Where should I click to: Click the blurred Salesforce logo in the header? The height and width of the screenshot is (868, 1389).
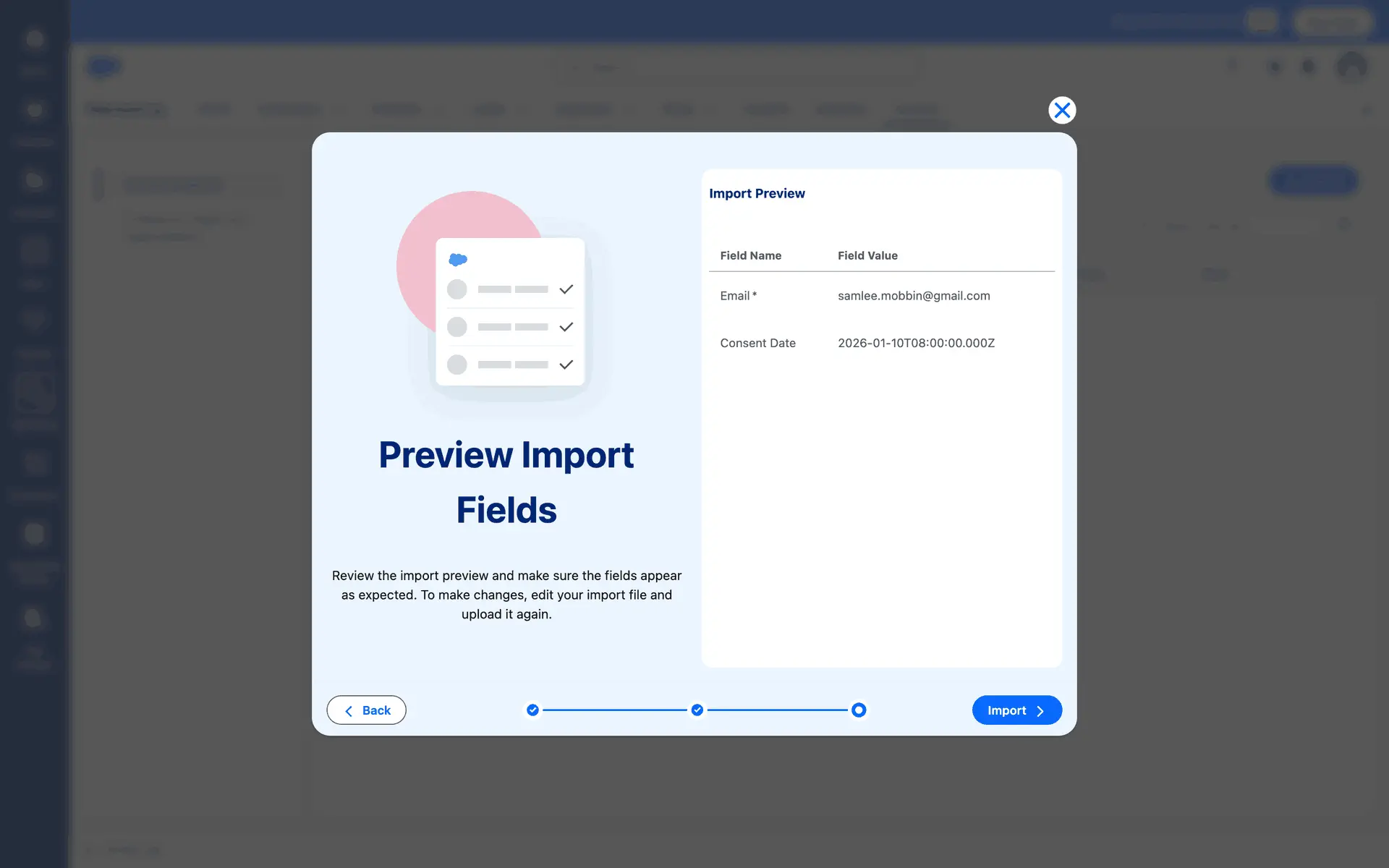pos(103,67)
